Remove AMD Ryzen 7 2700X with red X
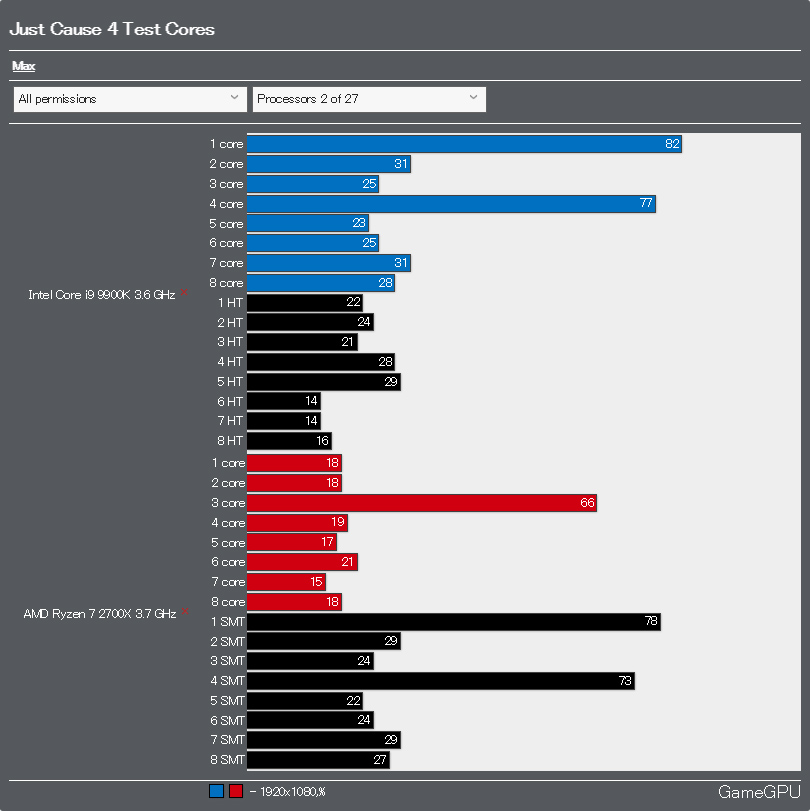Image resolution: width=810 pixels, height=811 pixels. tap(184, 611)
